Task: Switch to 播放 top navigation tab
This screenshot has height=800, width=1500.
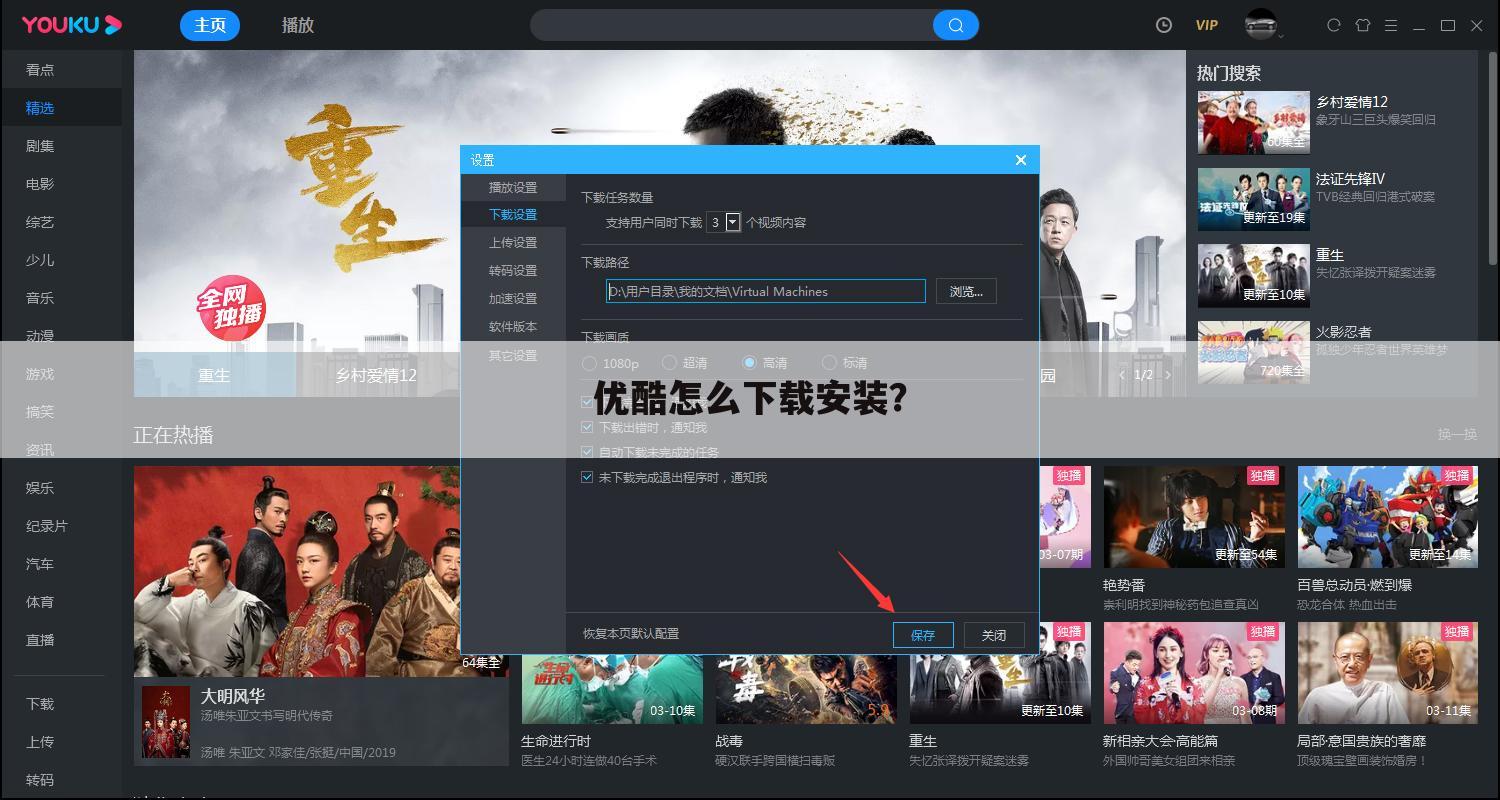Action: 298,25
